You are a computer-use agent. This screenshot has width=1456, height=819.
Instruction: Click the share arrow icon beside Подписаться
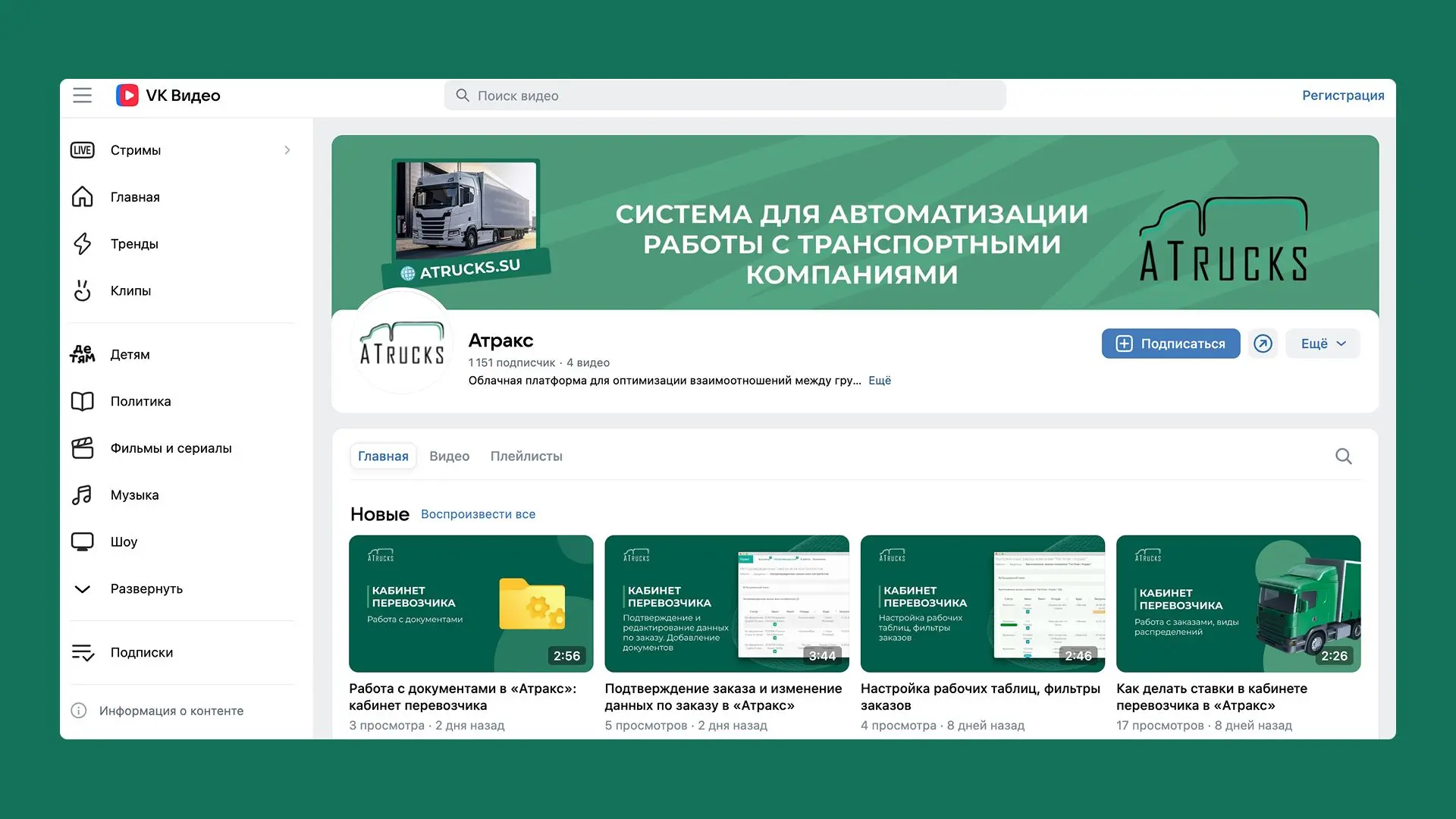pyautogui.click(x=1263, y=344)
